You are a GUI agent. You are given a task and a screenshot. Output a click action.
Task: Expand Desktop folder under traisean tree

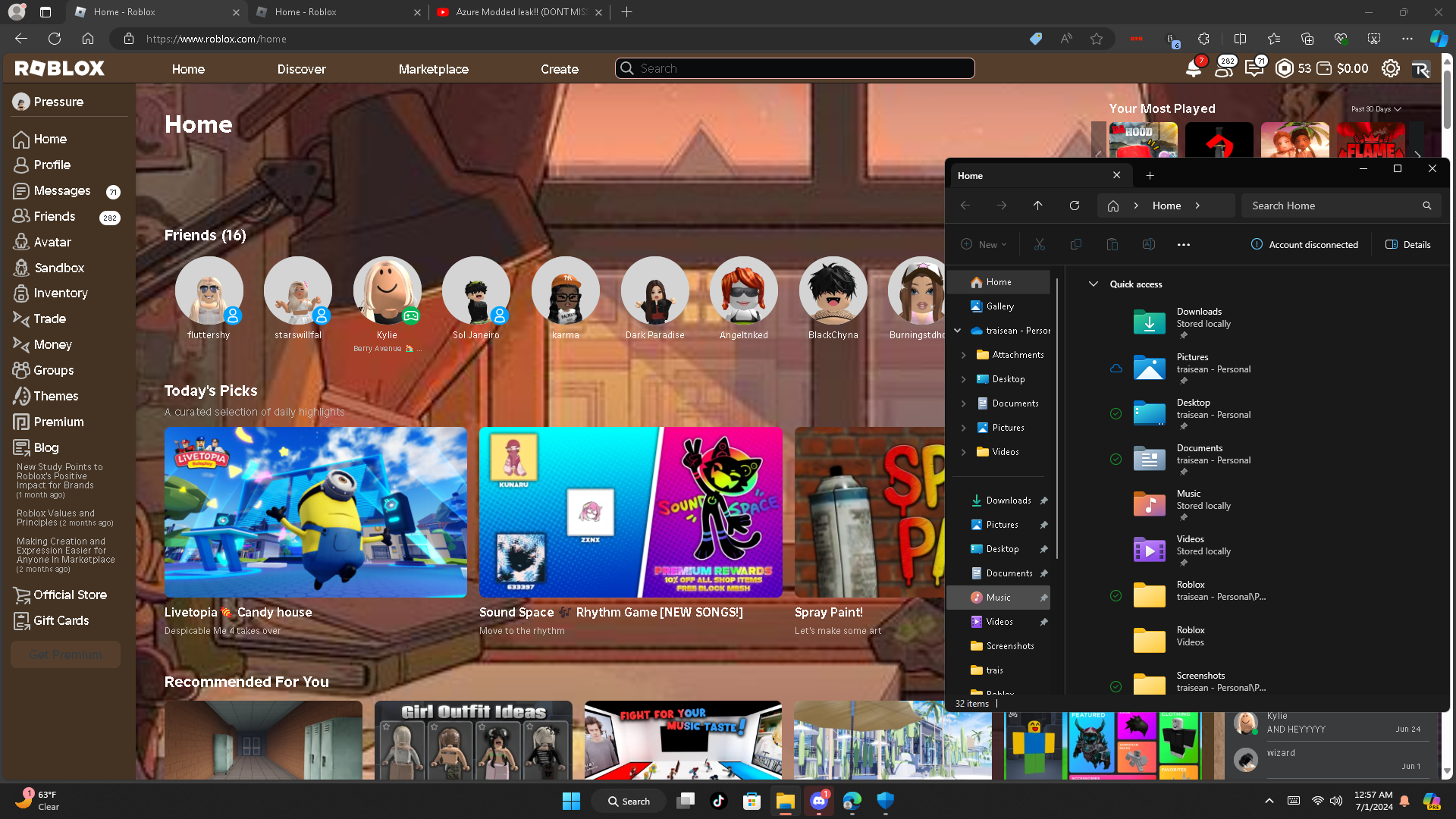tap(964, 379)
